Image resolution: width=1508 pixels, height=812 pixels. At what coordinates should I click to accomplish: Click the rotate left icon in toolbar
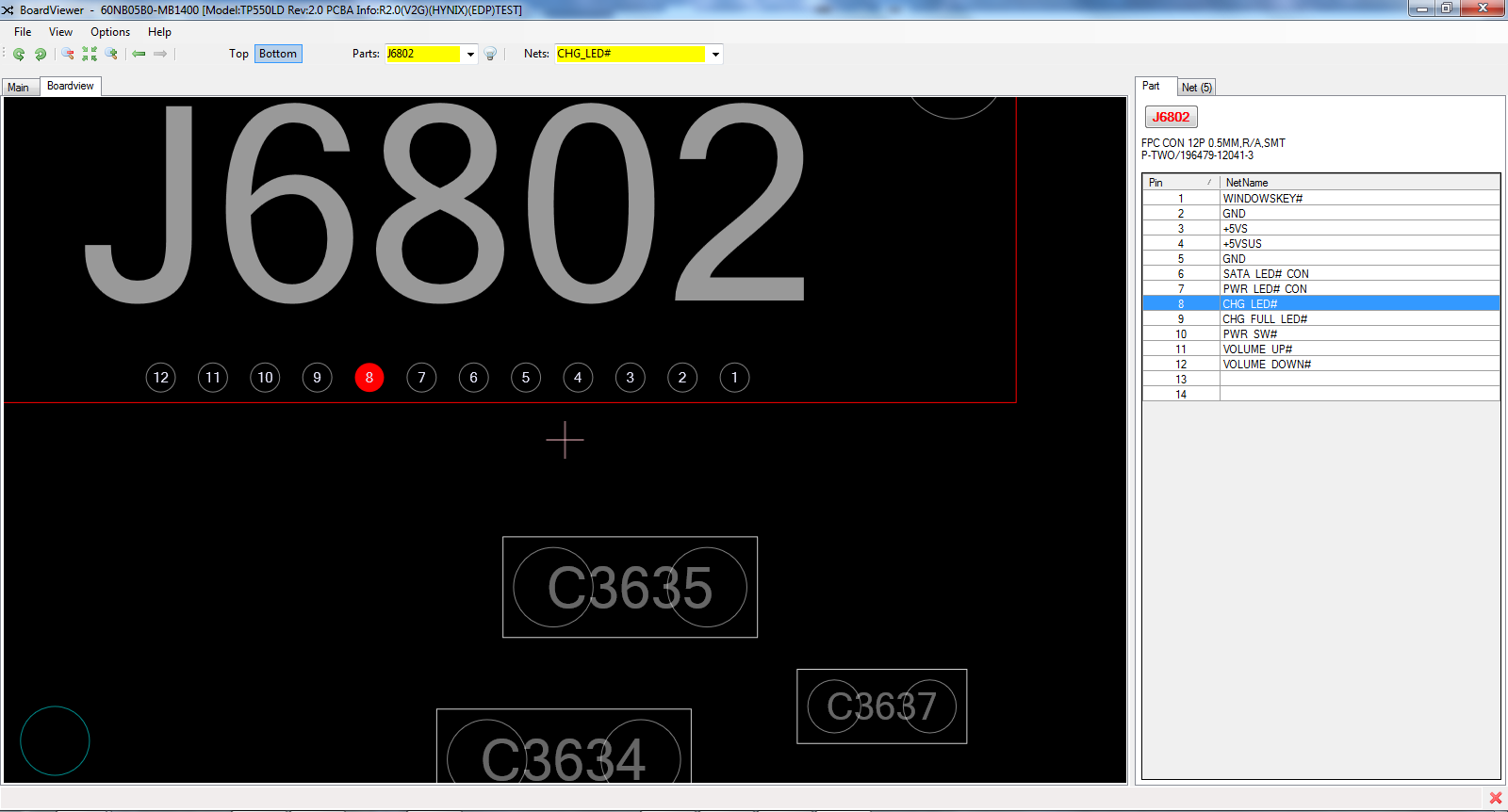(19, 55)
